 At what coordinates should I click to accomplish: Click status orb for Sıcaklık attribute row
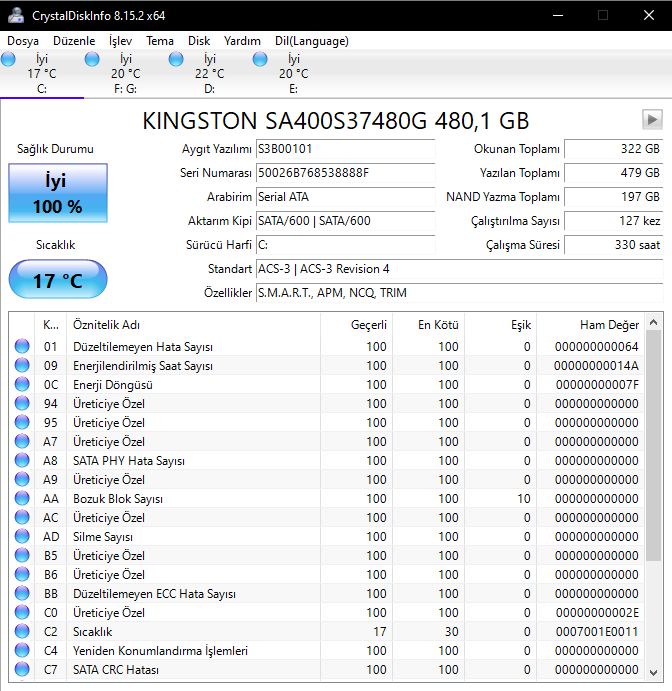(x=22, y=632)
